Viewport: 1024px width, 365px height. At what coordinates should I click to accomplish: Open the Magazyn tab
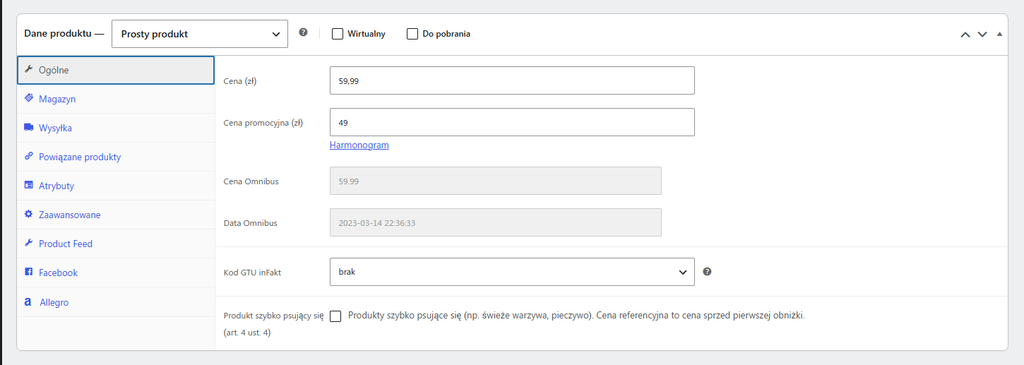(x=116, y=99)
